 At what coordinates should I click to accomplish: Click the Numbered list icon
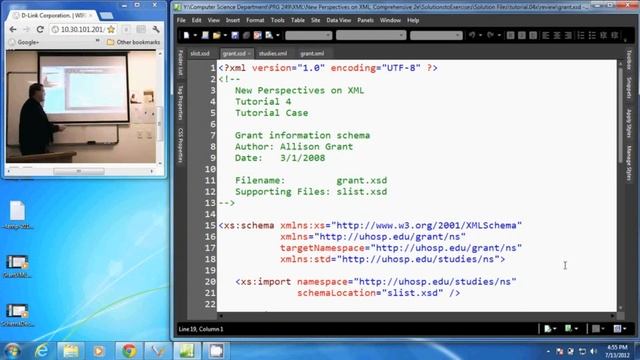tap(581, 36)
